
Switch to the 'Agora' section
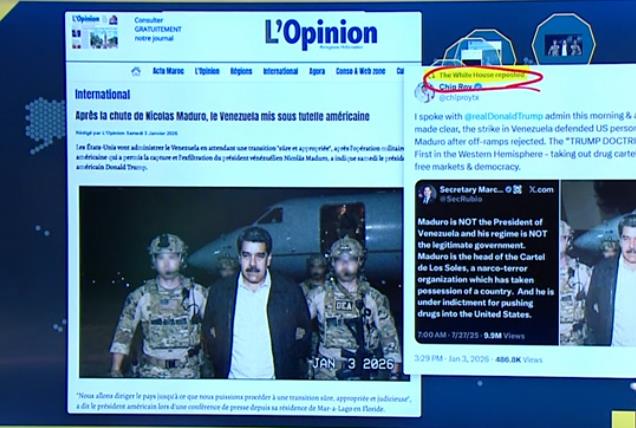(317, 71)
